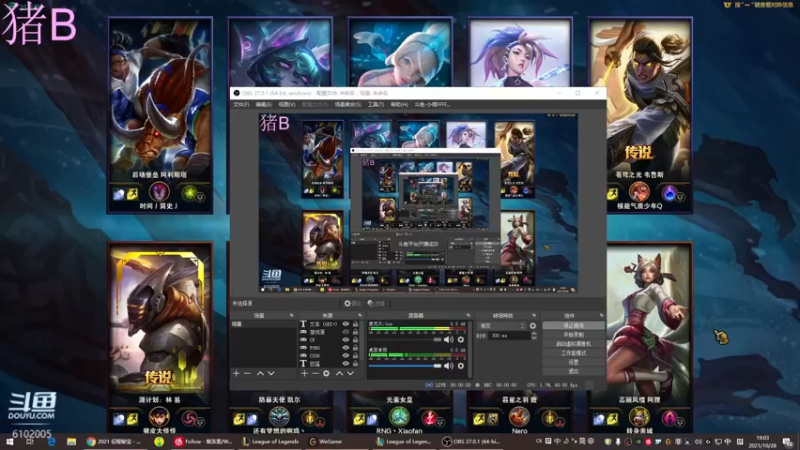Open the Edge browser in taskbar
Screen dimensions: 800x450
[52, 441]
